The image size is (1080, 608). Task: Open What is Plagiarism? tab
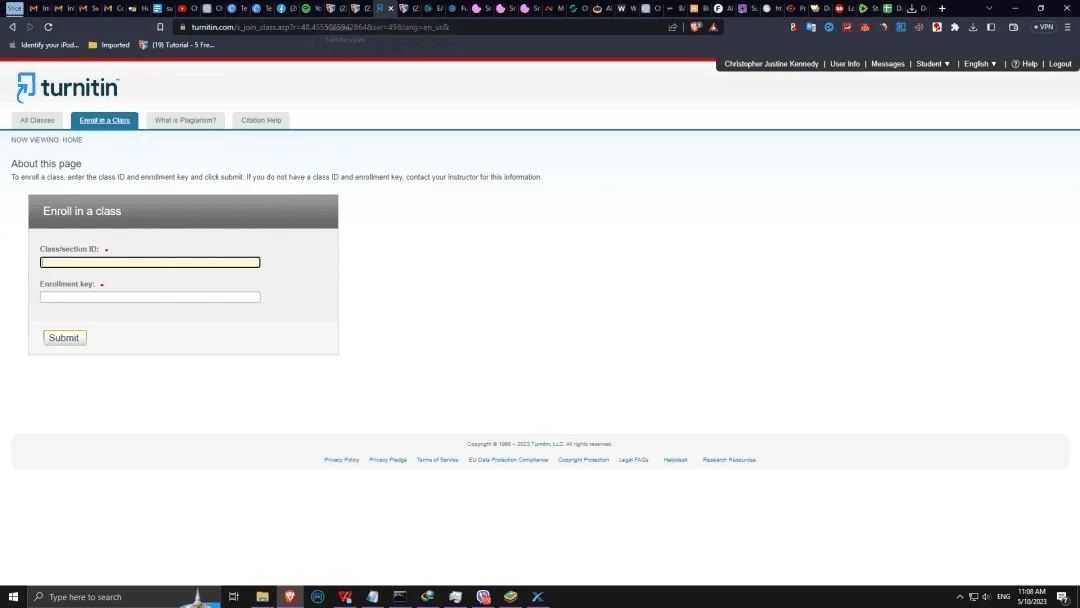(x=185, y=120)
